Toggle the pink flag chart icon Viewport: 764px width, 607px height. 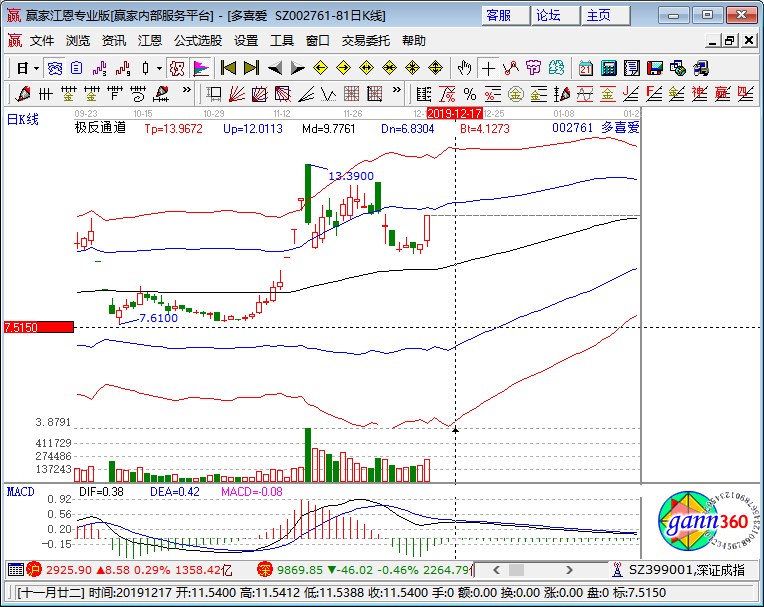click(x=201, y=68)
